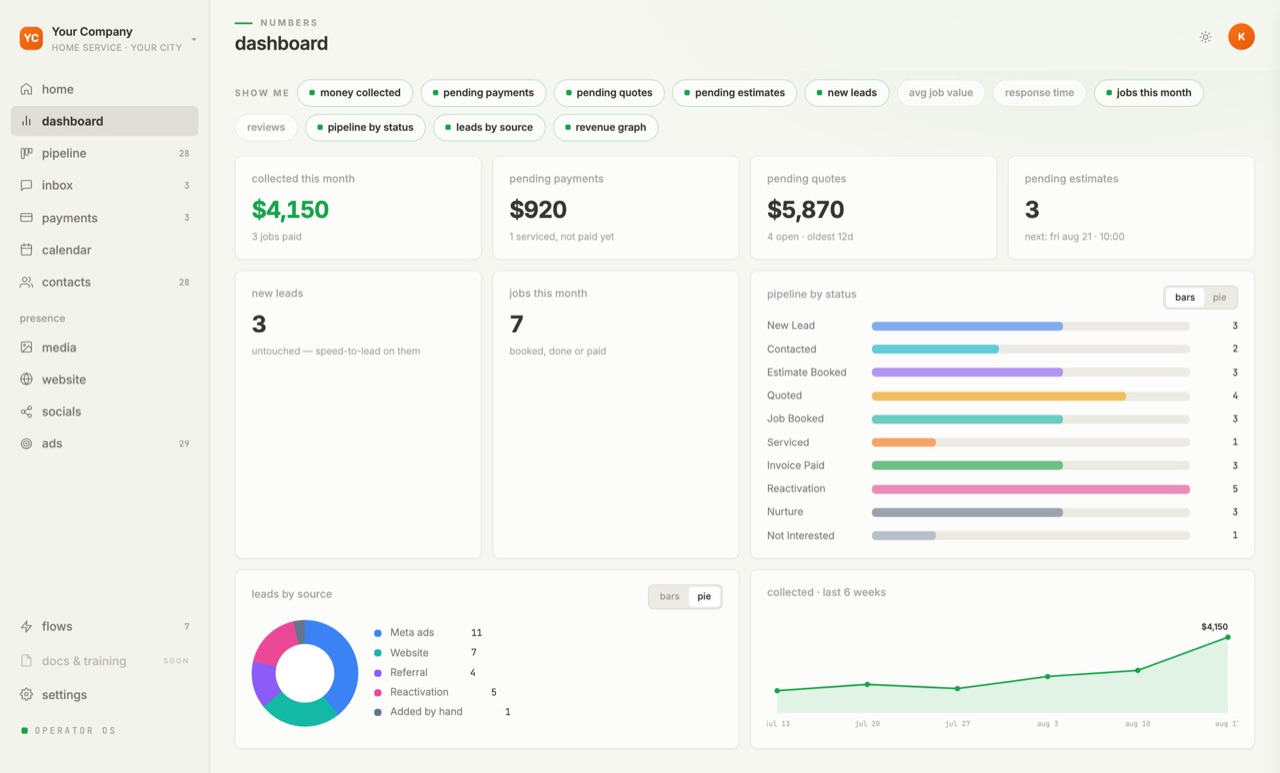Click the payments card icon
Screen dimensions: 1280x773
(x=26, y=218)
